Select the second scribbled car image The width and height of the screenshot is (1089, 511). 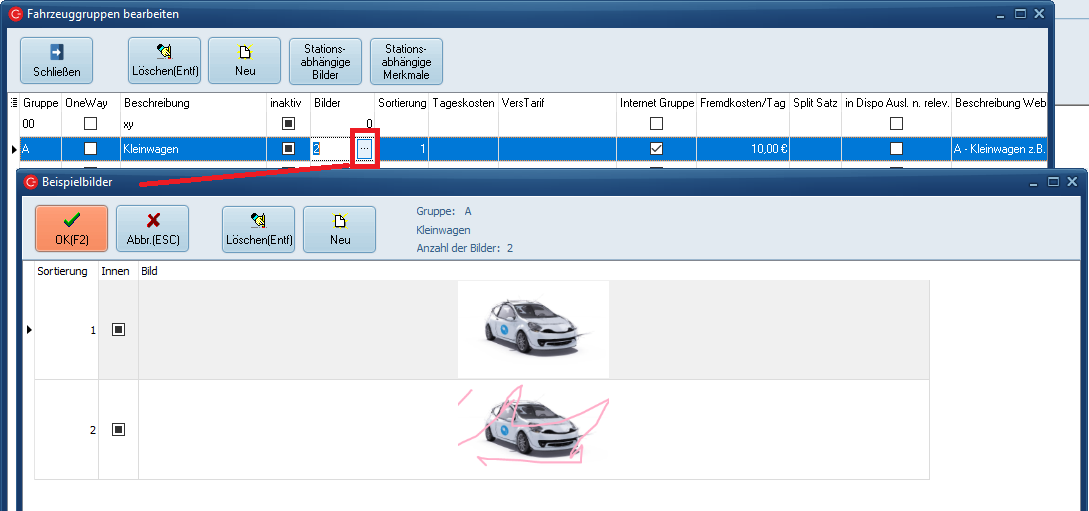click(533, 427)
